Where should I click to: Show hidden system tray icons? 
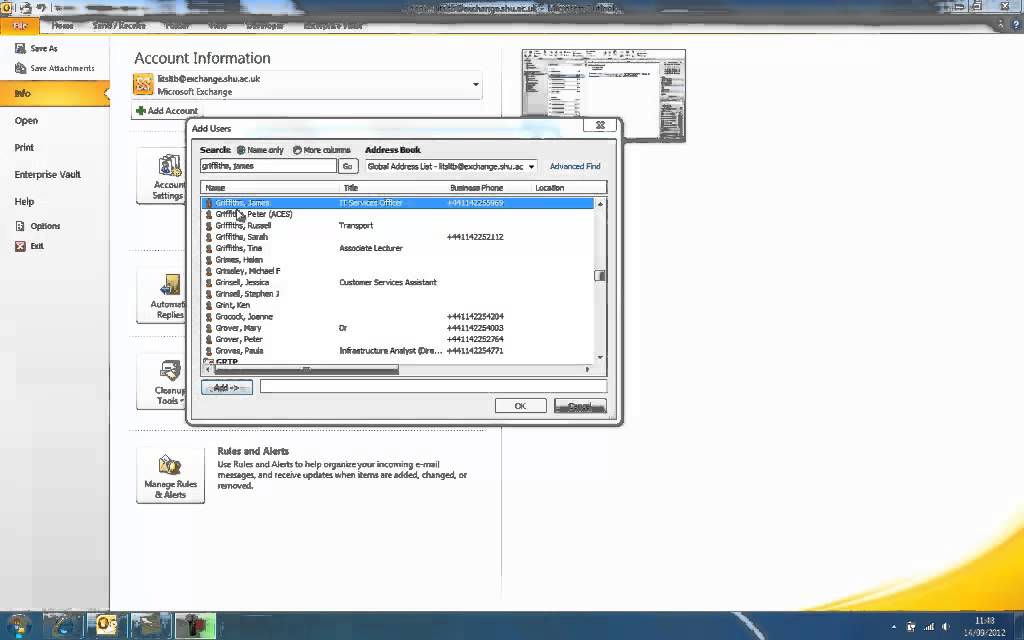[x=894, y=627]
